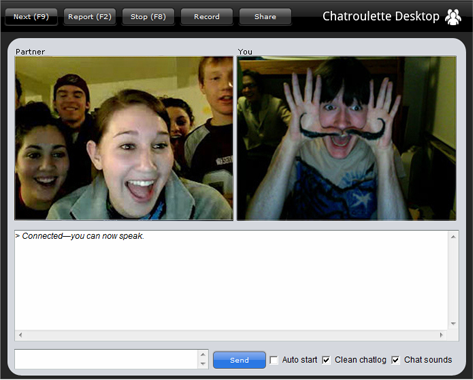Enable the Auto start checkbox
473x380 pixels.
[x=274, y=360]
